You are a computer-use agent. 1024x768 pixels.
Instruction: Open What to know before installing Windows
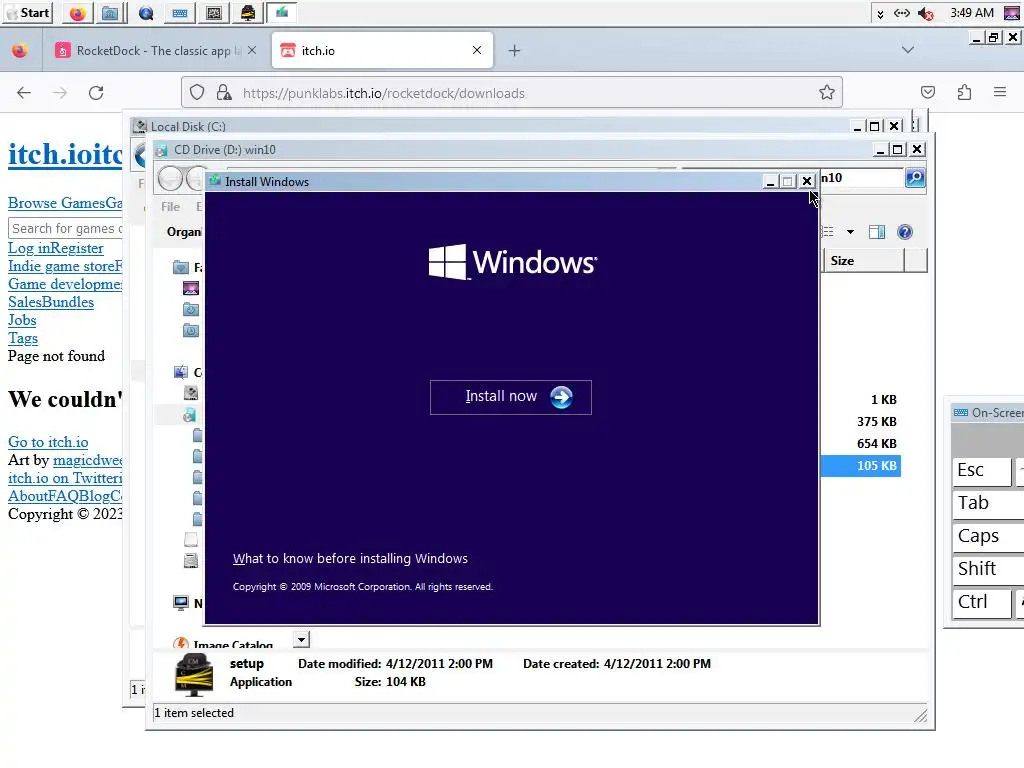(x=350, y=558)
